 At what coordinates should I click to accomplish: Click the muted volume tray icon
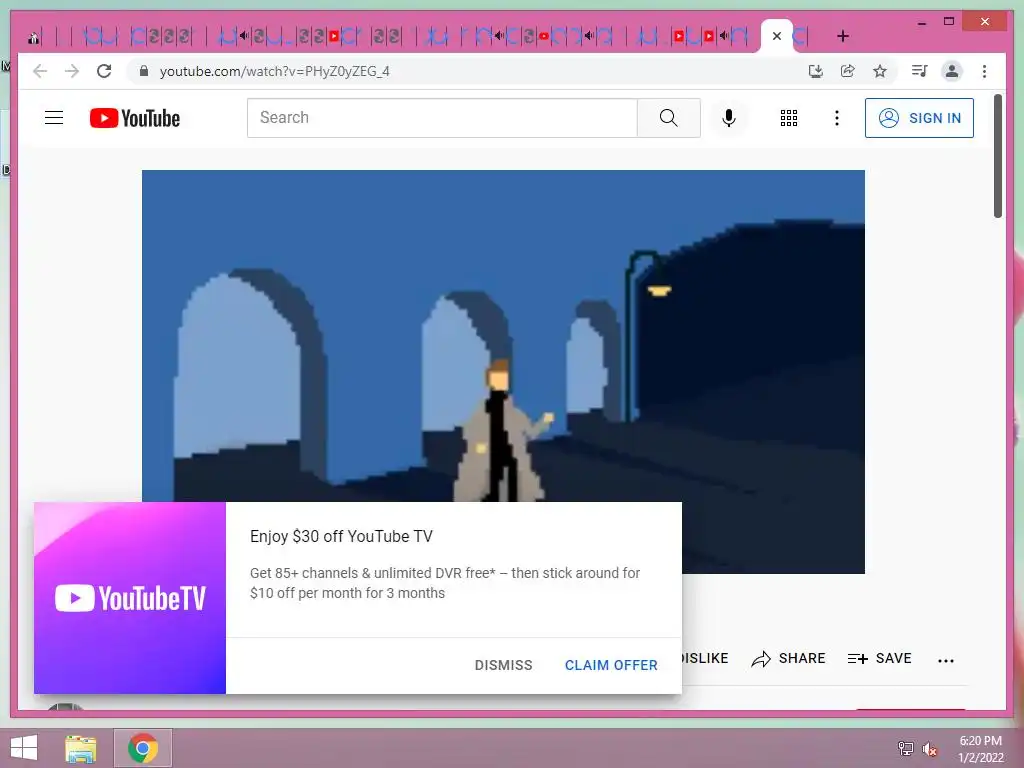tap(930, 749)
